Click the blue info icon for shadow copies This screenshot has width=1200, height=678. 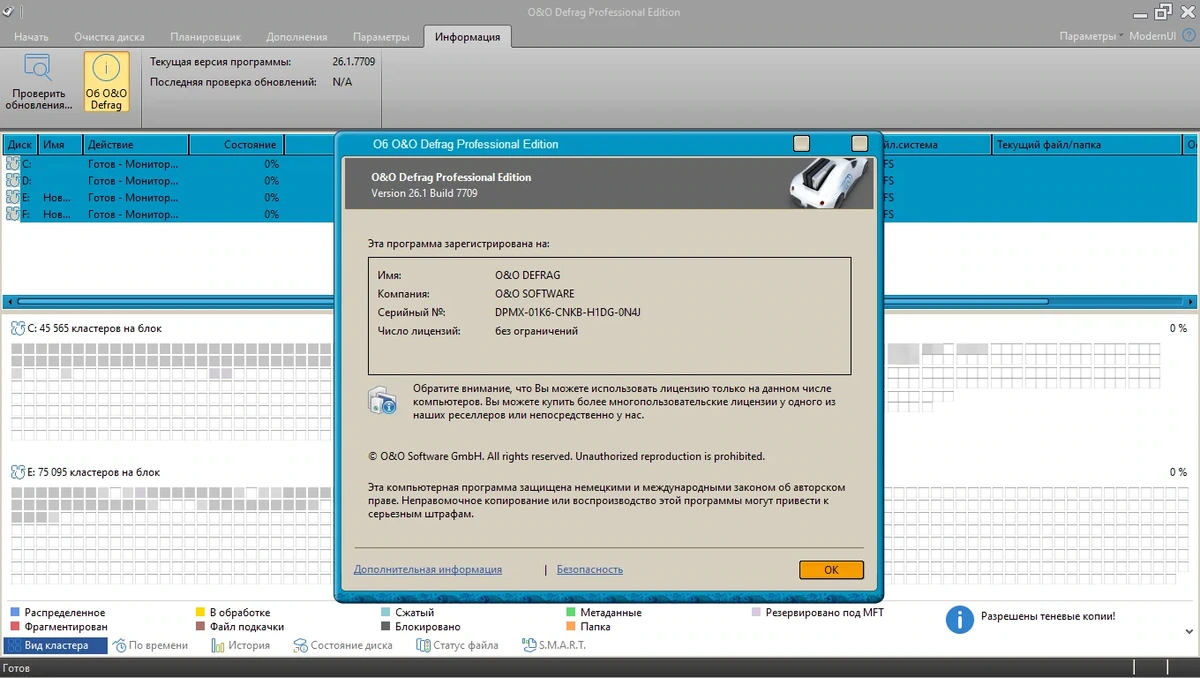click(x=960, y=619)
